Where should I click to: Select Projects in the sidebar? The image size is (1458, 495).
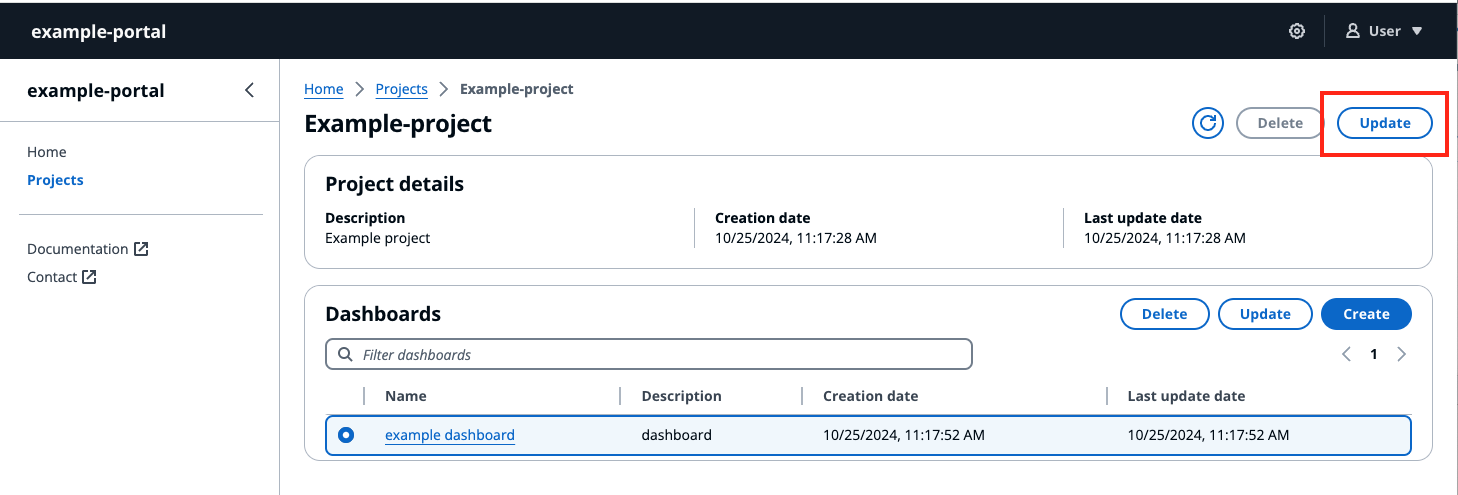click(55, 180)
